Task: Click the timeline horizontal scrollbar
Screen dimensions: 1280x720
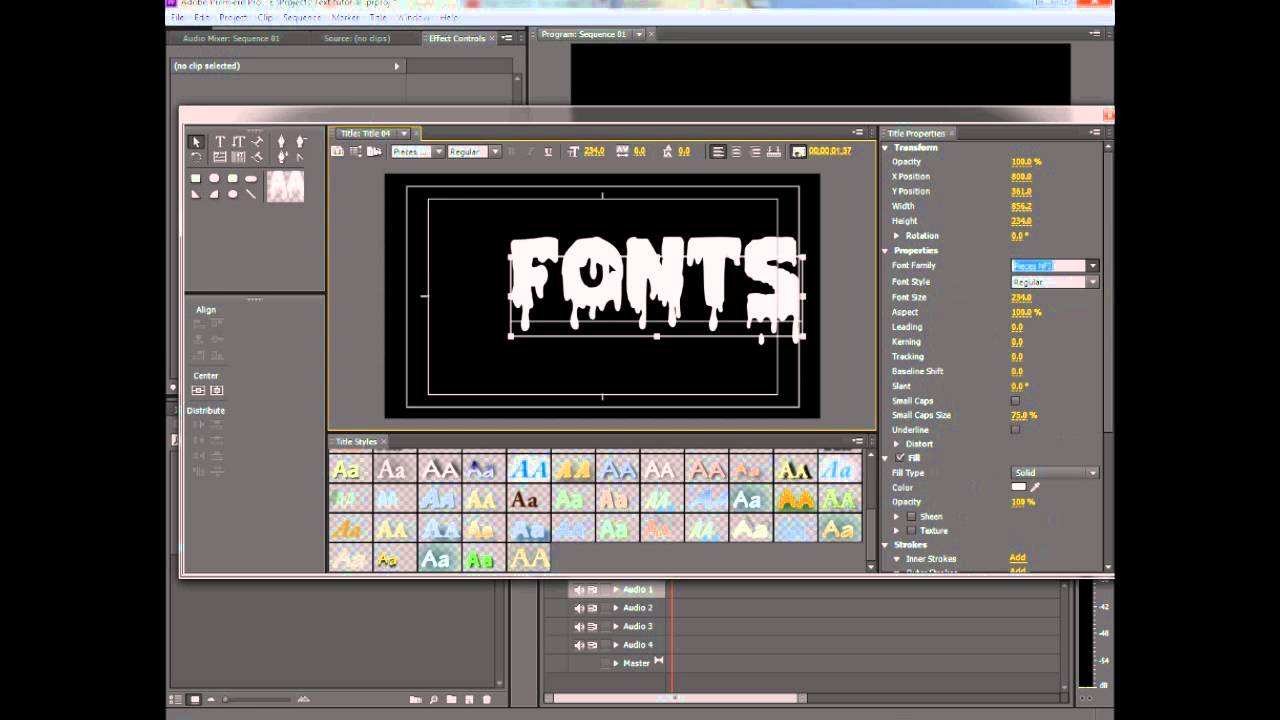Action: click(x=676, y=698)
